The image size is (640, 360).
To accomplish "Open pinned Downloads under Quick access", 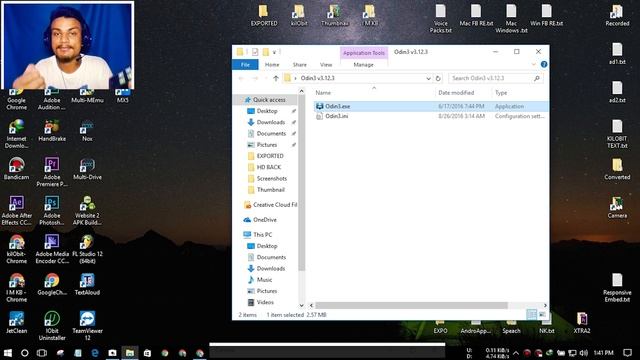I will [x=270, y=122].
